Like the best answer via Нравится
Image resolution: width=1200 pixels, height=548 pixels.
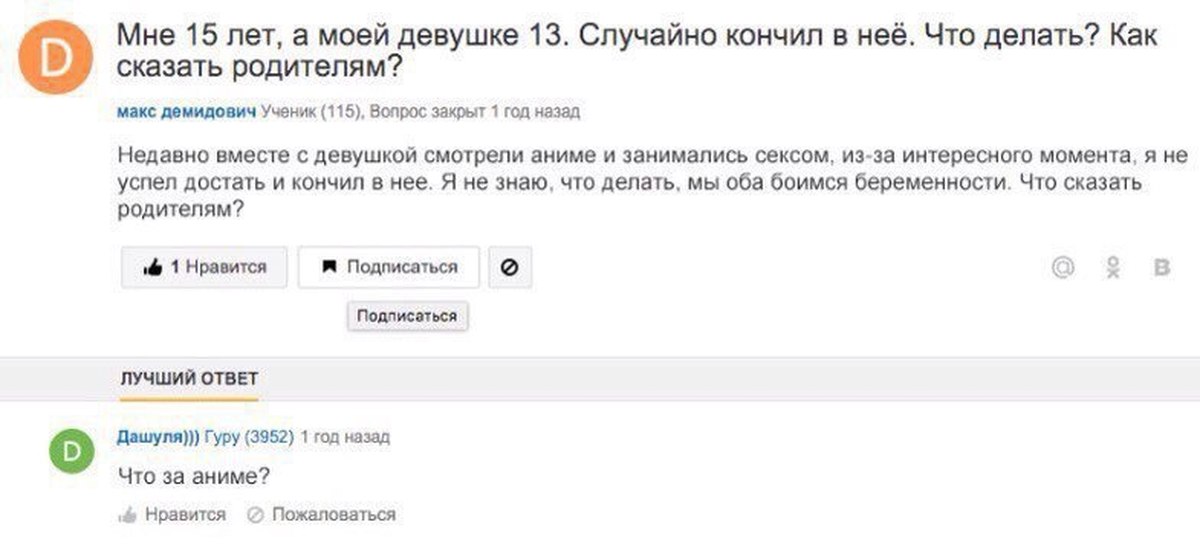pyautogui.click(x=173, y=514)
